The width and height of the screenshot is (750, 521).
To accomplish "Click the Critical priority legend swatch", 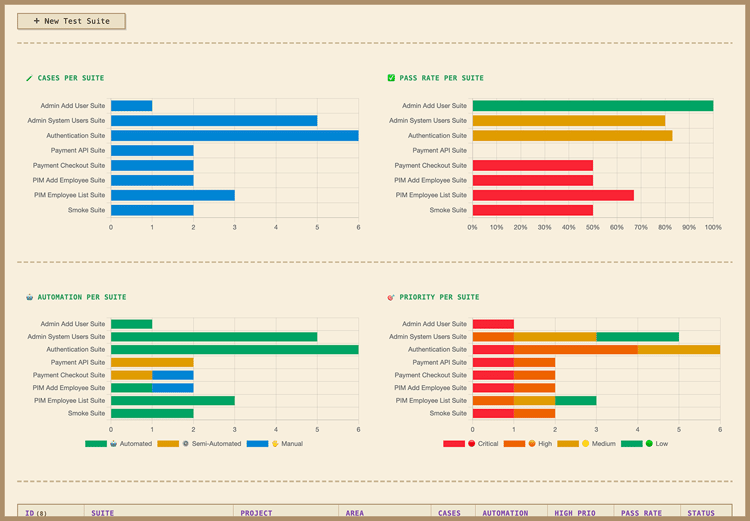I will (454, 443).
